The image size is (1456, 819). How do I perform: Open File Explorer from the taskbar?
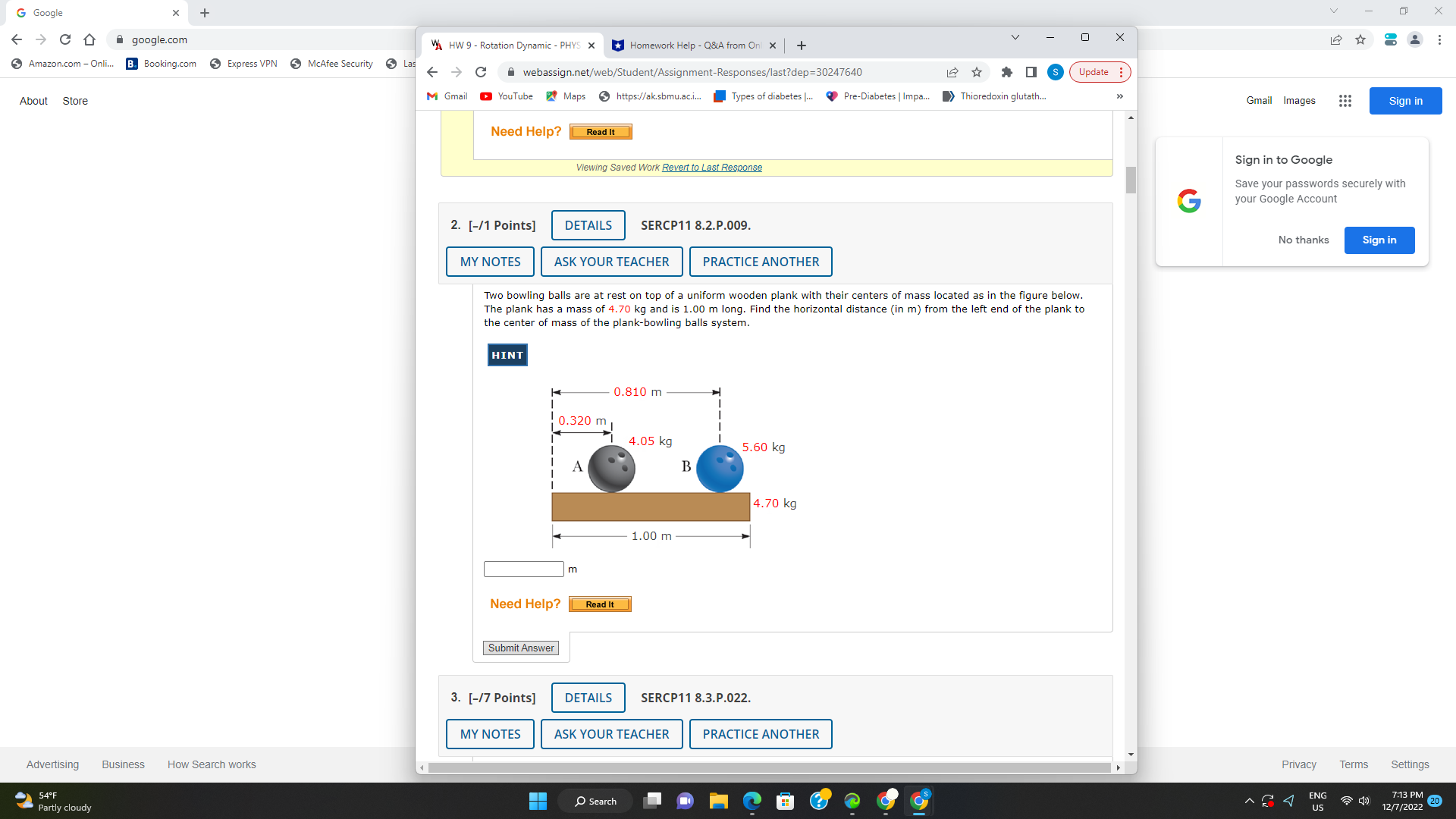(719, 801)
